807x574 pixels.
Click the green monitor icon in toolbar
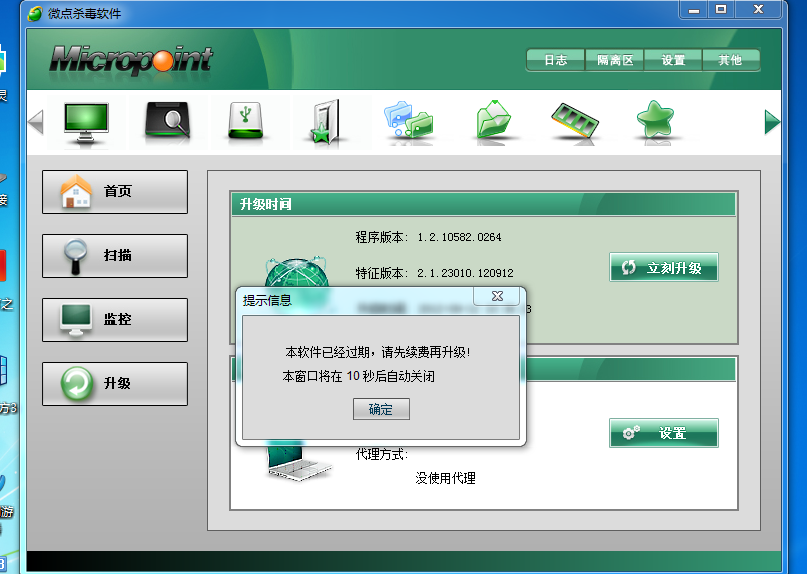[x=86, y=121]
